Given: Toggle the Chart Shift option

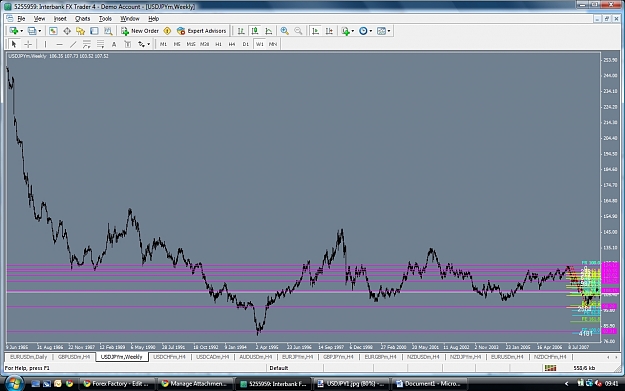Looking at the screenshot, I should click(329, 31).
